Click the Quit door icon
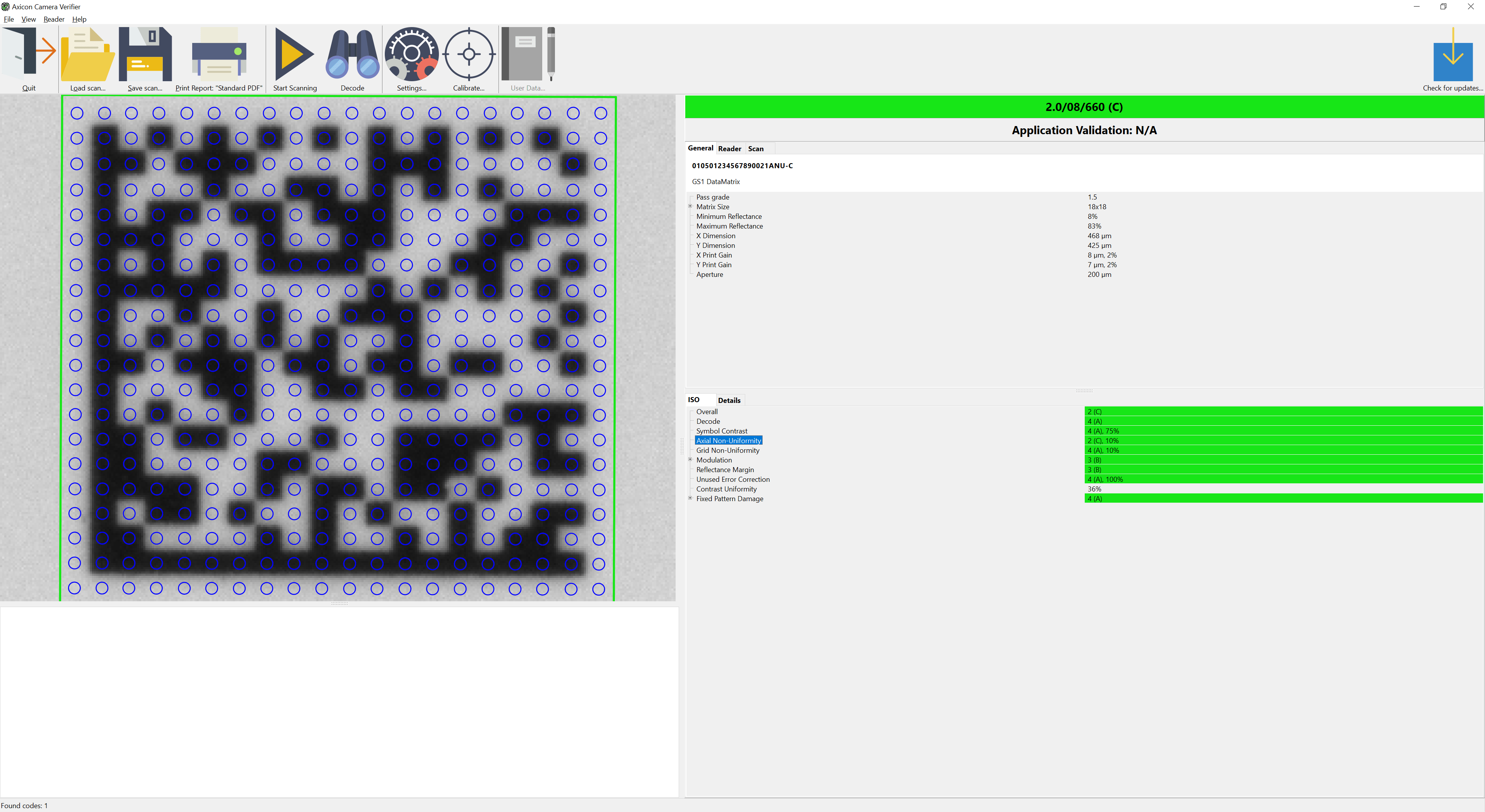This screenshot has height=812, width=1485. [x=29, y=55]
